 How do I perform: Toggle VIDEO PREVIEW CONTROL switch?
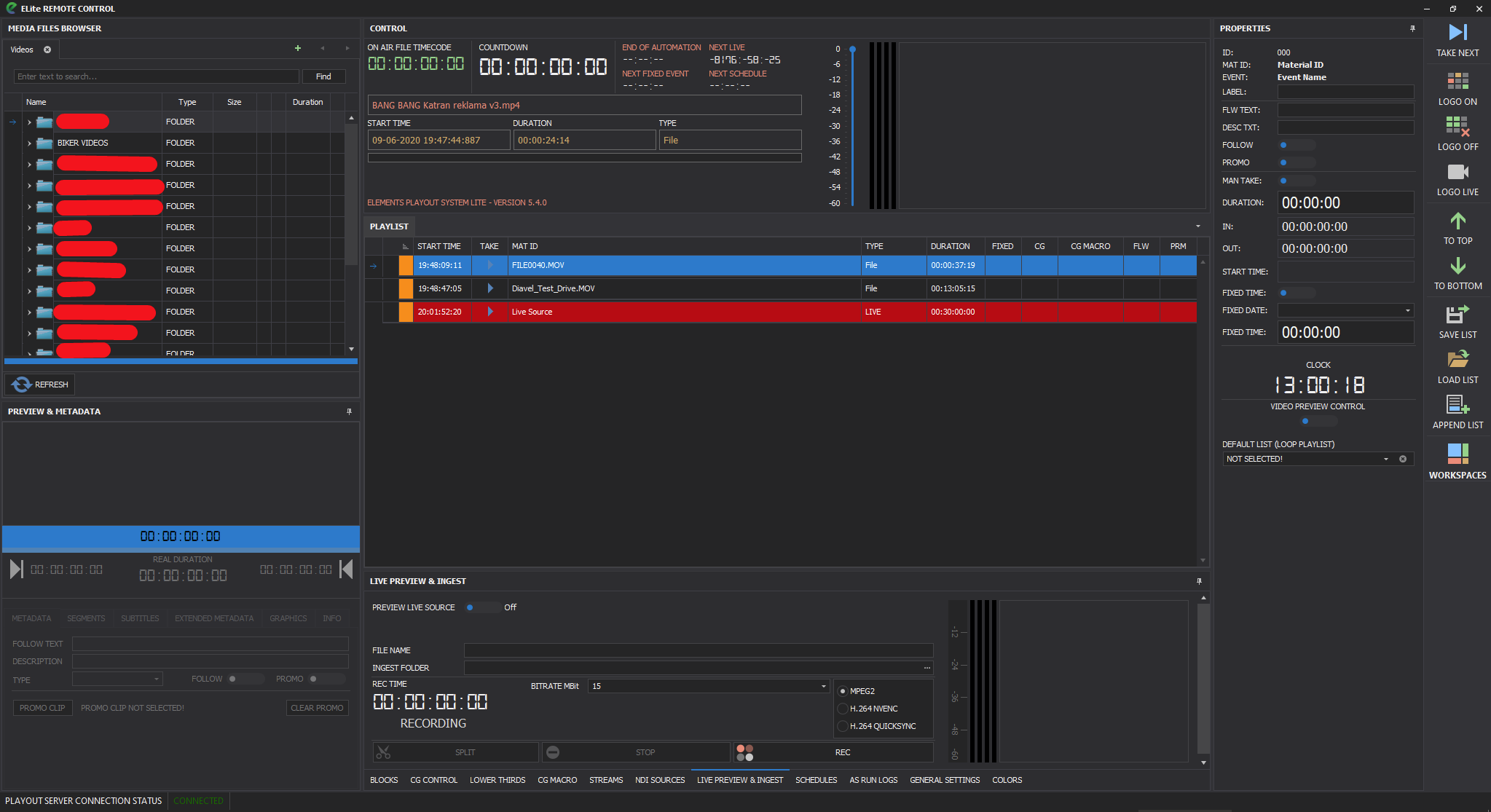pyautogui.click(x=1318, y=421)
